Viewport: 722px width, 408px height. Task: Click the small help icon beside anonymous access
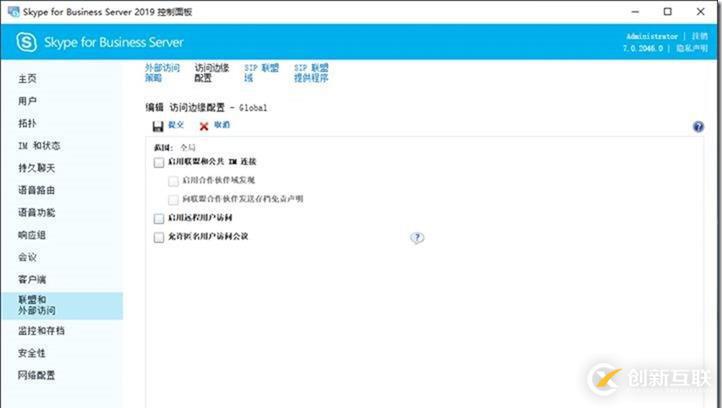417,238
